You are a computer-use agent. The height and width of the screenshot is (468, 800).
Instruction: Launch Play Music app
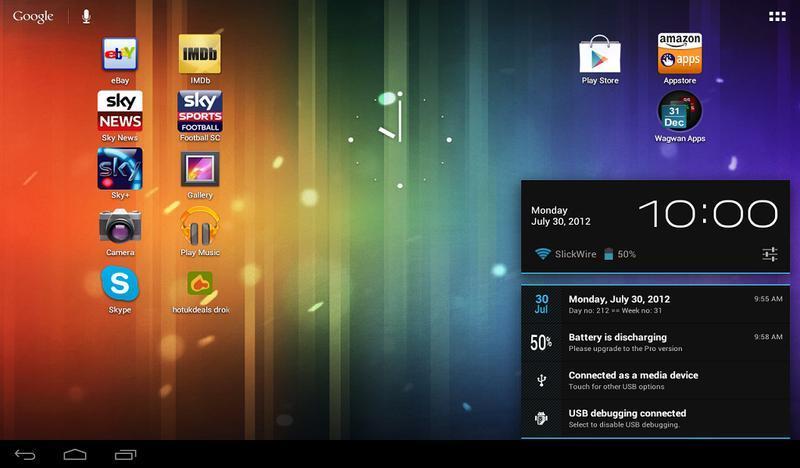click(x=200, y=226)
